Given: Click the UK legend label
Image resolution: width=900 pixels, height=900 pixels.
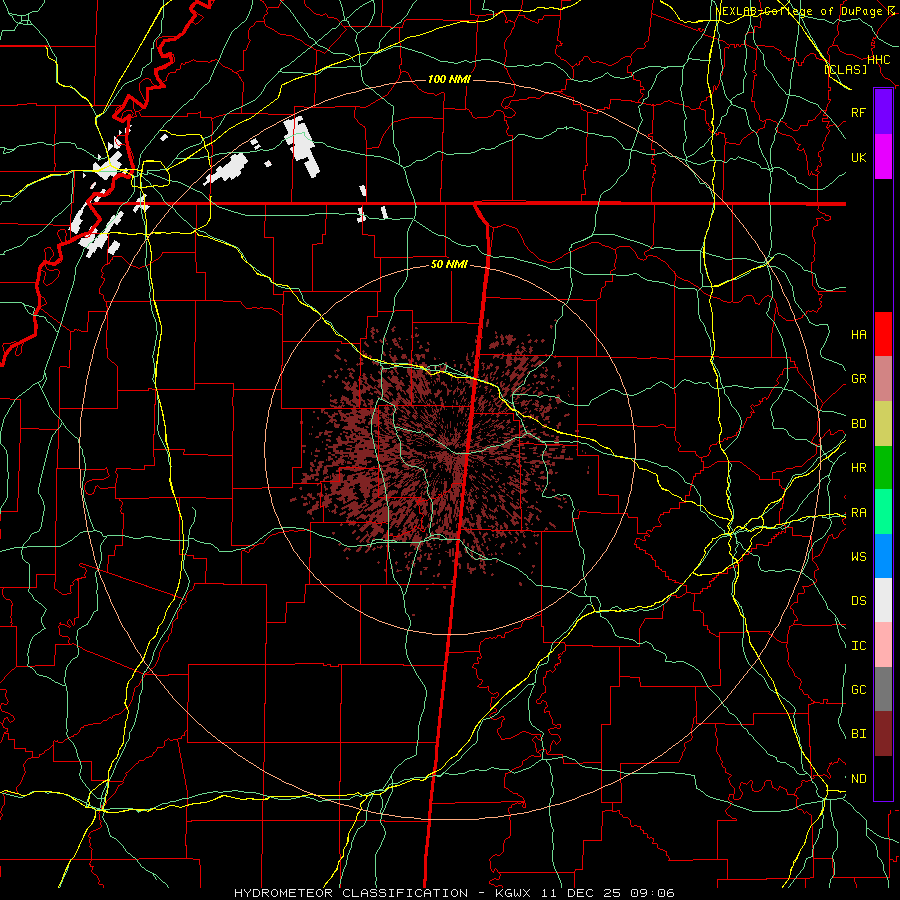Looking at the screenshot, I should click(858, 158).
